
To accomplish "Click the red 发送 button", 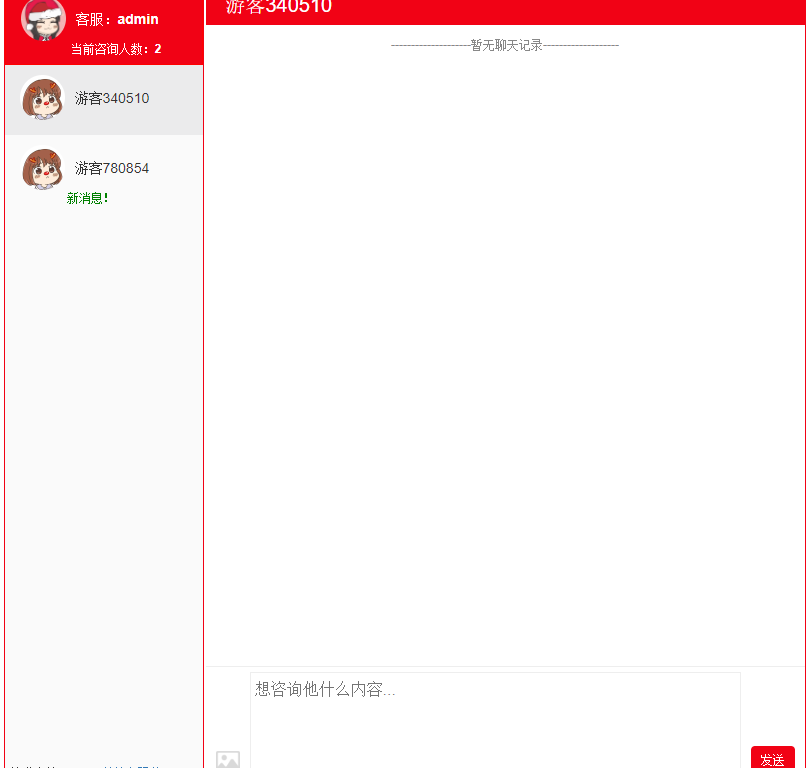I will pos(772,757).
